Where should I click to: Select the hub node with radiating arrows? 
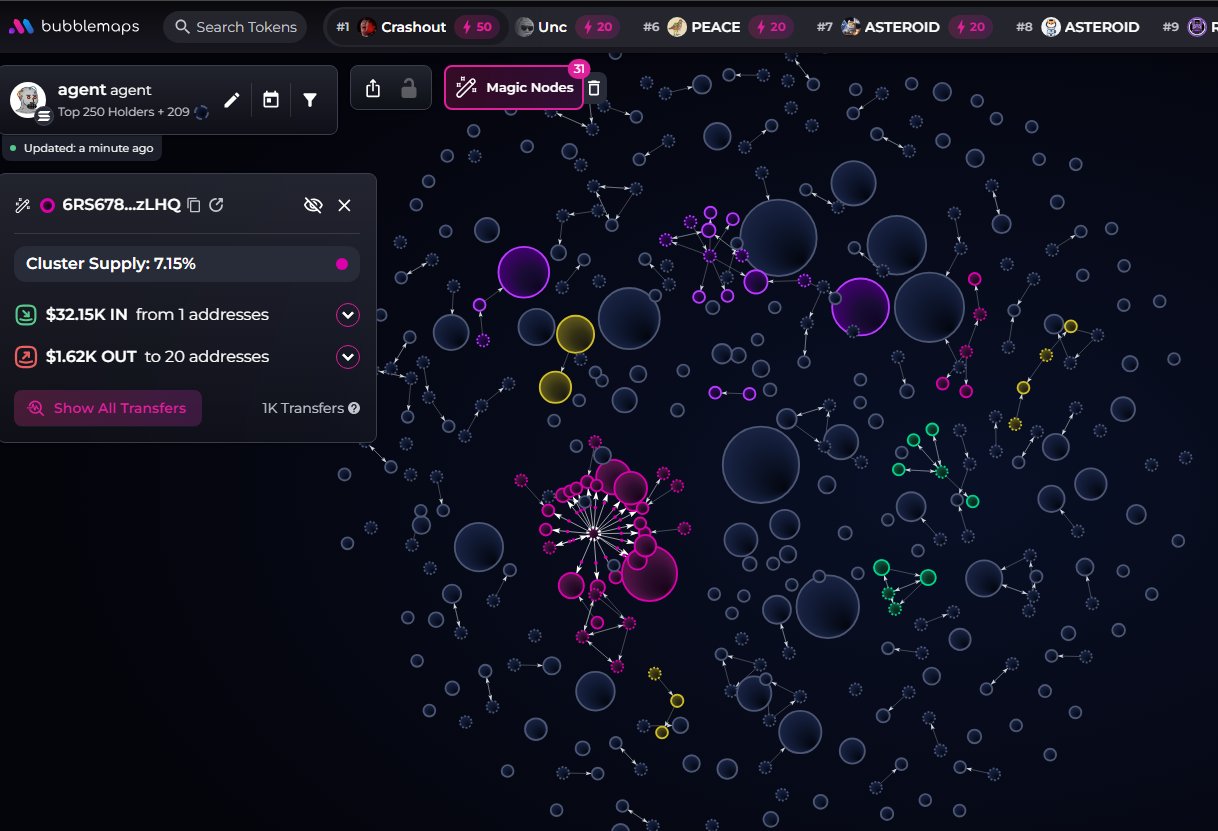click(594, 534)
